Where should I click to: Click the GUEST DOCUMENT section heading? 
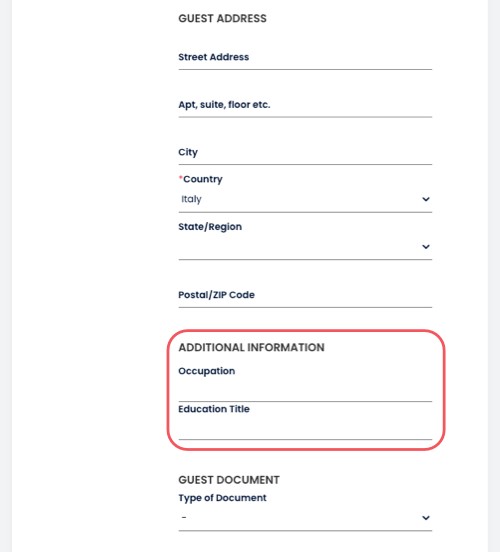(229, 480)
